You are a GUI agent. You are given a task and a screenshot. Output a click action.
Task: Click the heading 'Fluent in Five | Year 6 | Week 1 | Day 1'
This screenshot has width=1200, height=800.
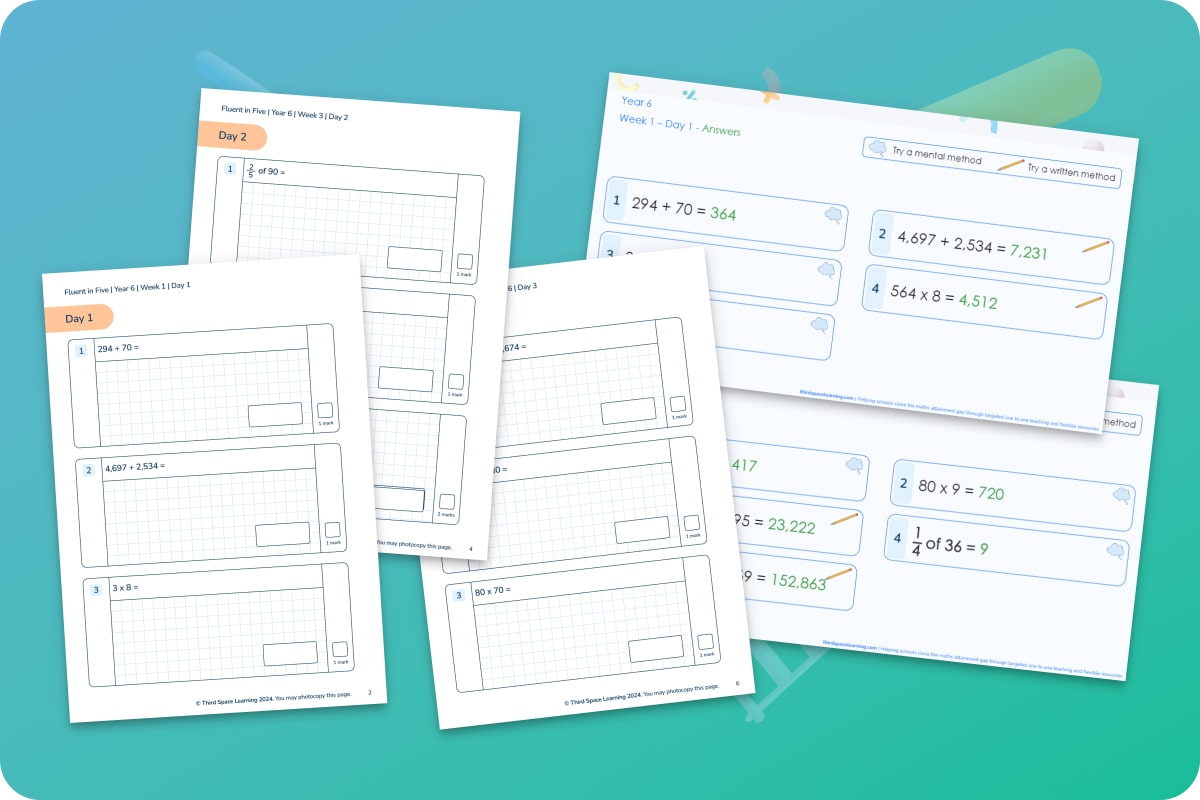pos(127,287)
